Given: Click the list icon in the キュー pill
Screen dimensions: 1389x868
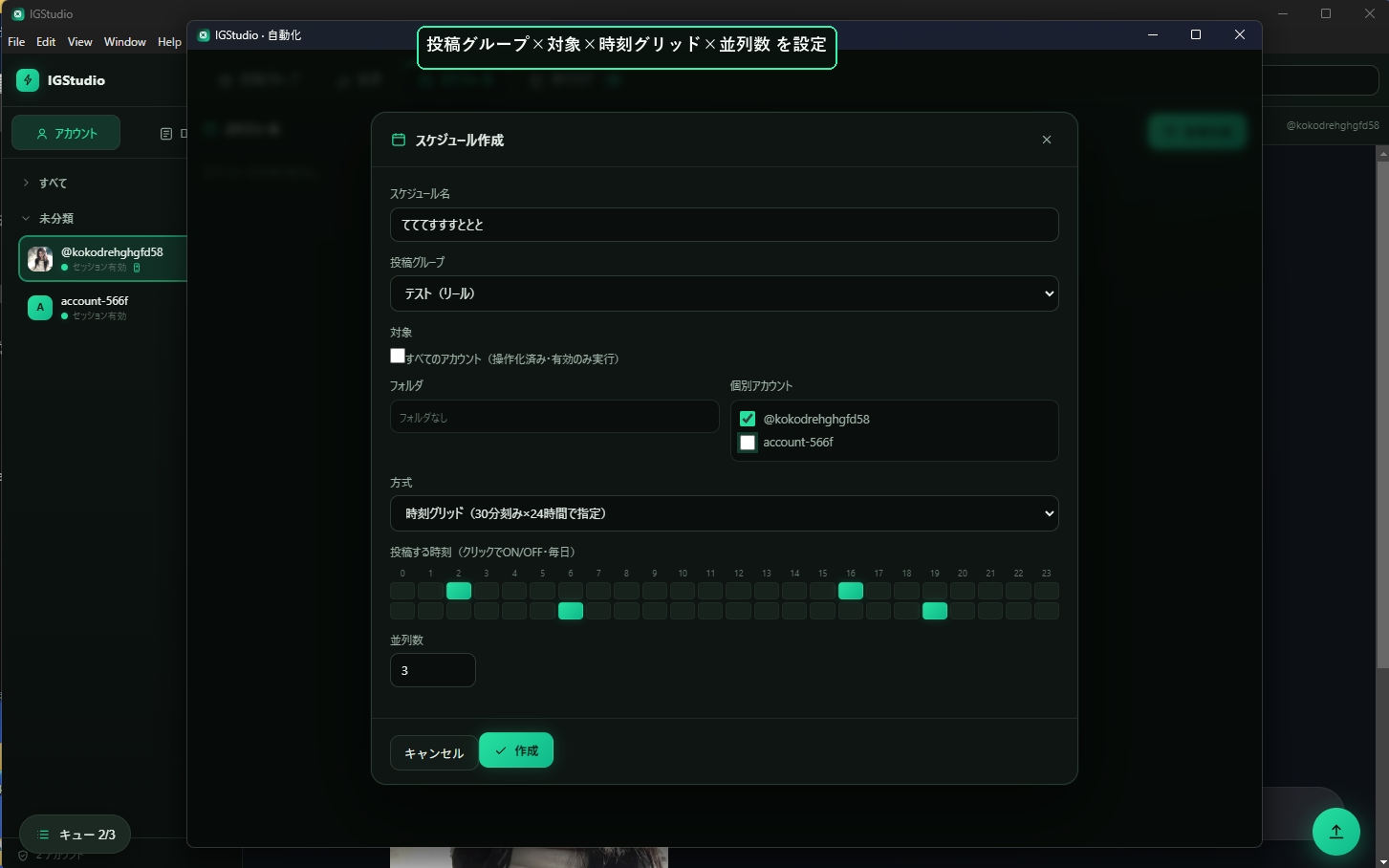Looking at the screenshot, I should pos(43,835).
